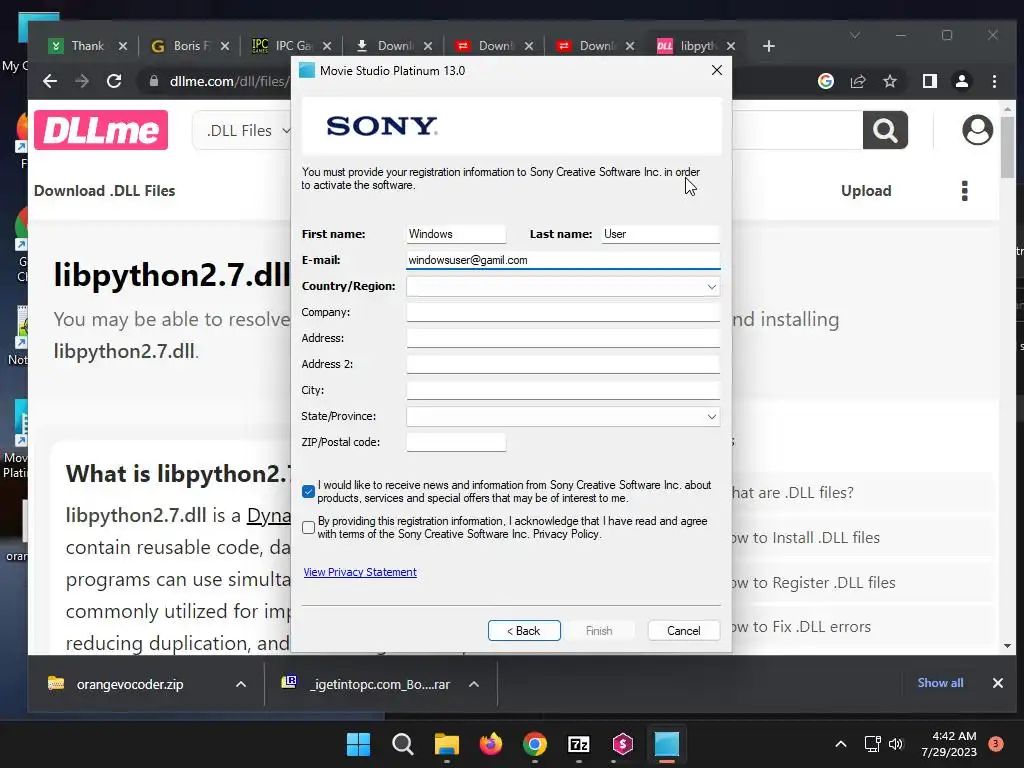
Task: Check the Privacy Policy acknowledgement checkbox
Action: coord(309,528)
